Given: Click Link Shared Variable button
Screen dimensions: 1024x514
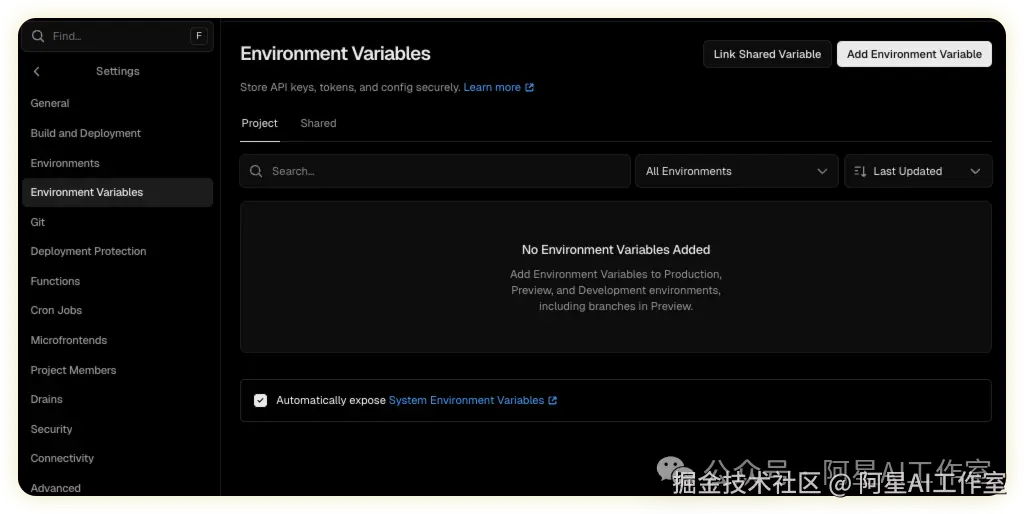Looking at the screenshot, I should tap(767, 54).
